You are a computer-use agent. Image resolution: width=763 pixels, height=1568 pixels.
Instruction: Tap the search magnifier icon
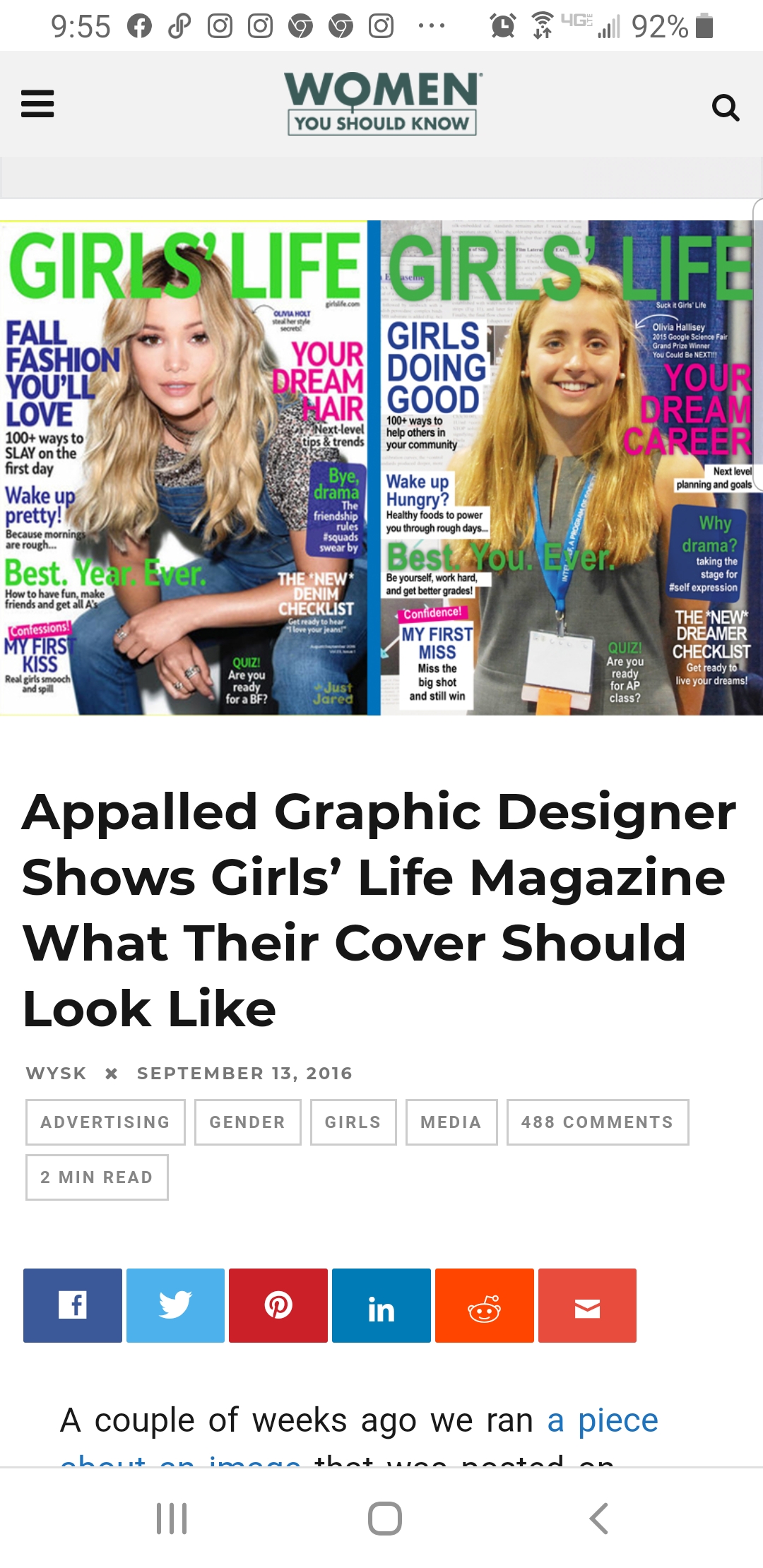pos(726,107)
